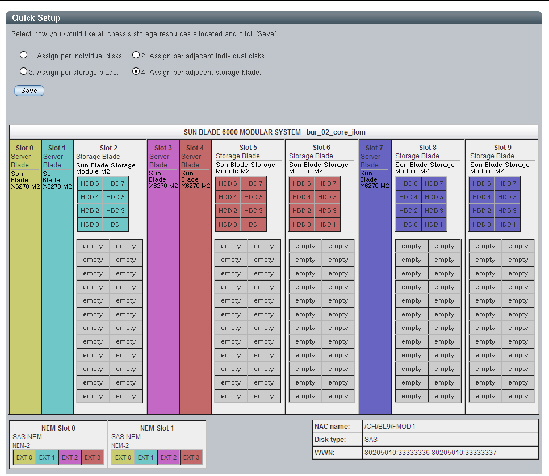This screenshot has width=549, height=476.
Task: Click HDD 2 in Slot 2 storage blade
Action: 90,211
